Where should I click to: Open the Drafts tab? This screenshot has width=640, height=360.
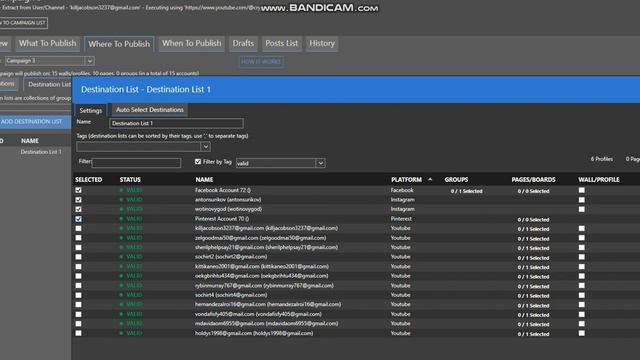click(x=243, y=43)
